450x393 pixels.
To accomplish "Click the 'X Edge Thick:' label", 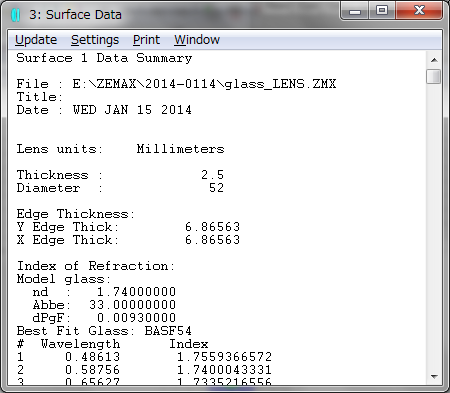I will pos(68,240).
